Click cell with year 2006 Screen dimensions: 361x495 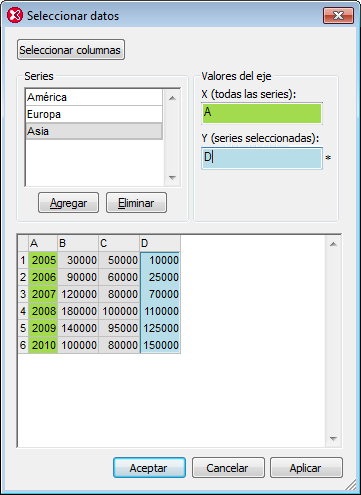click(x=43, y=277)
